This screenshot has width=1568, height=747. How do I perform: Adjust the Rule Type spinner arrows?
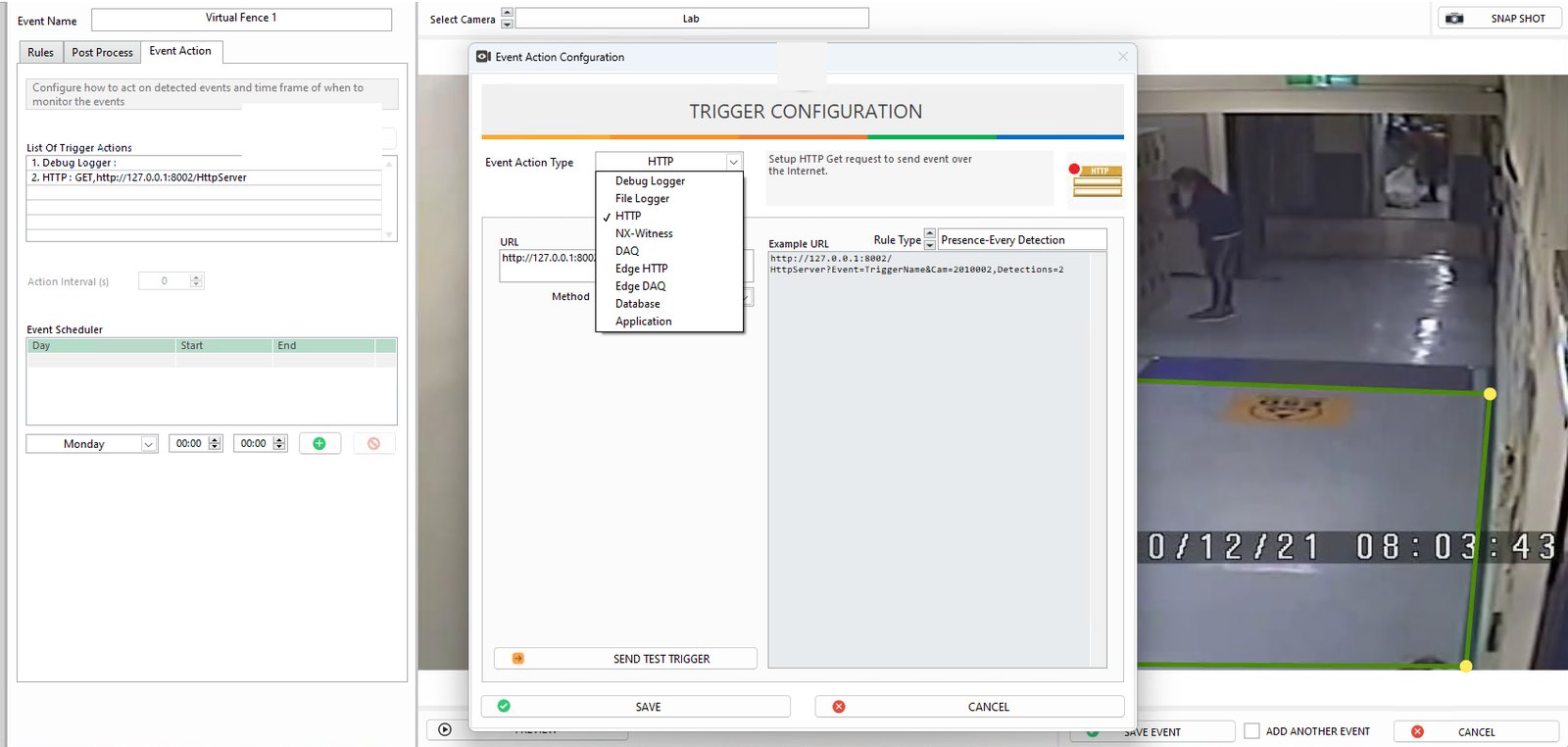pyautogui.click(x=930, y=240)
